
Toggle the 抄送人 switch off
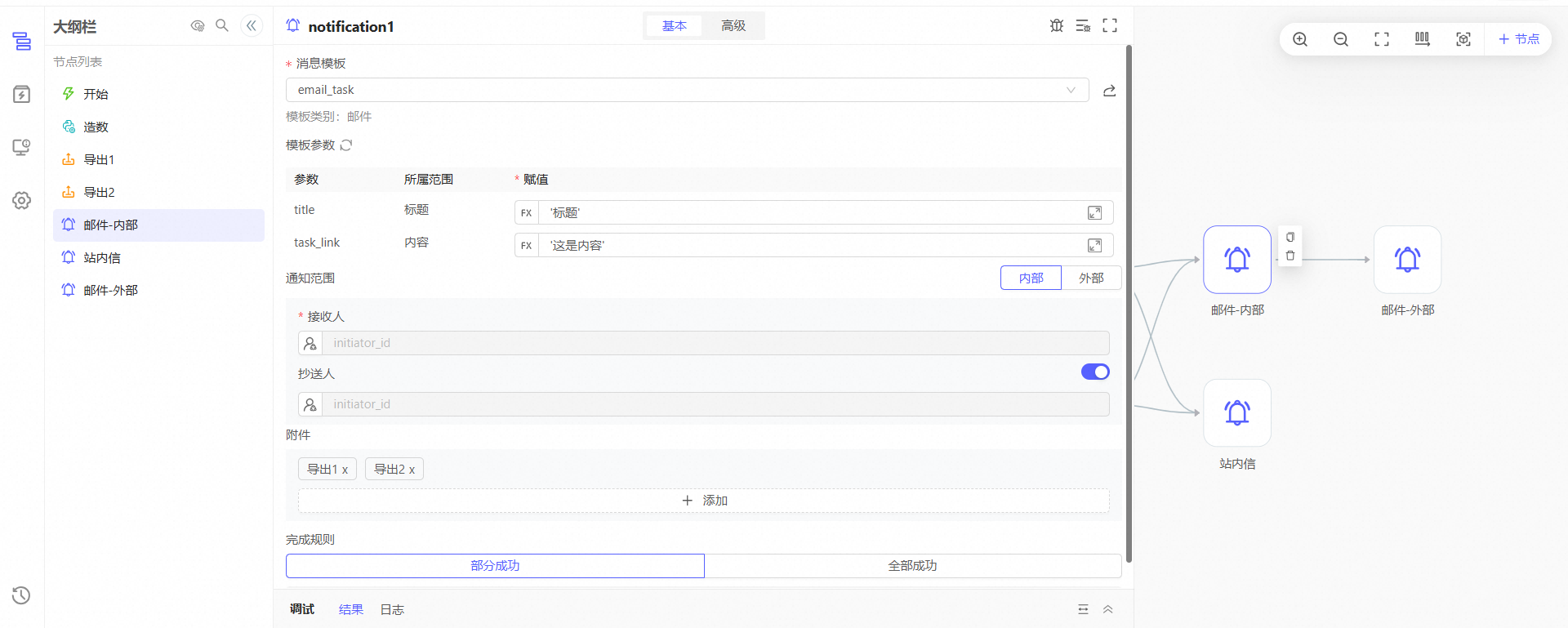pyautogui.click(x=1094, y=372)
